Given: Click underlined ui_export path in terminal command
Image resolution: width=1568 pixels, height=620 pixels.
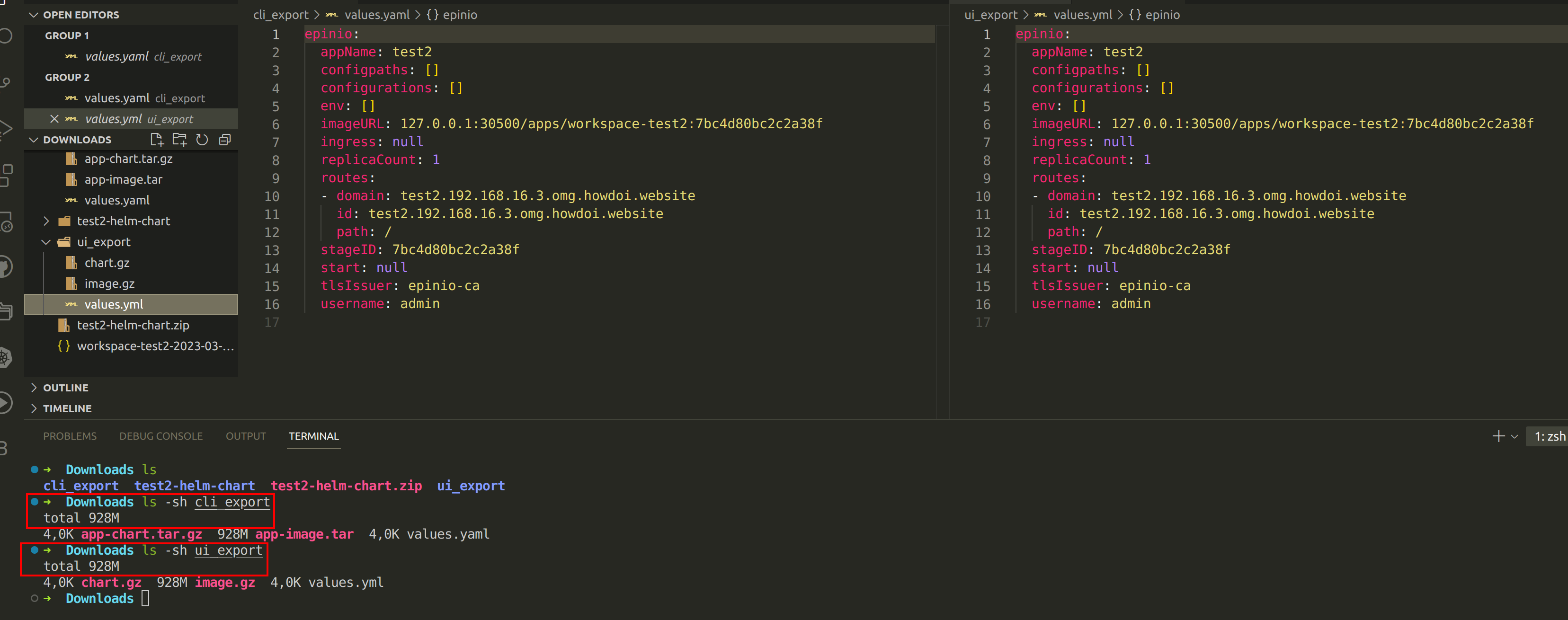Looking at the screenshot, I should tap(229, 550).
